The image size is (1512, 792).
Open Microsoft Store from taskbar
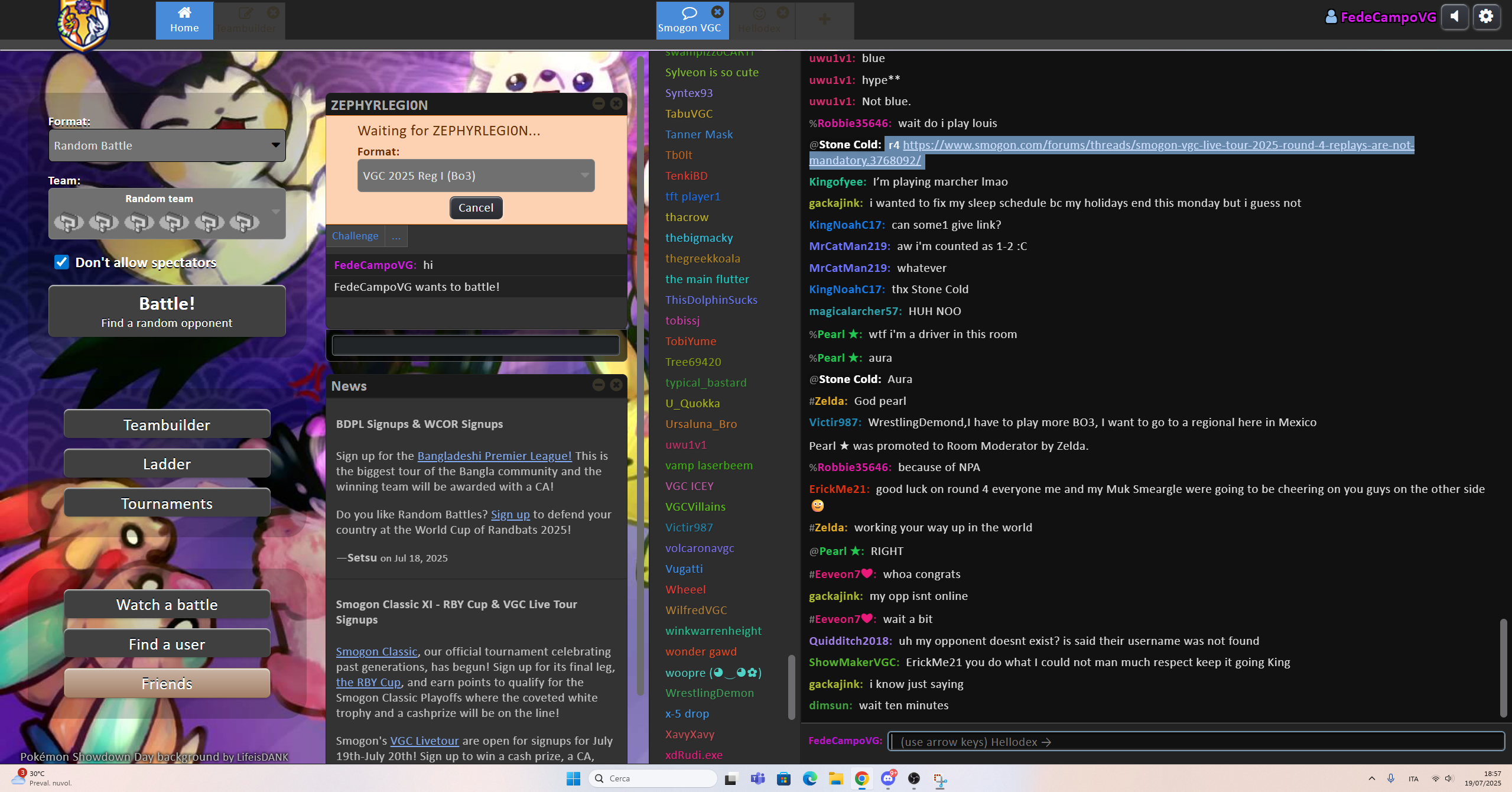783,778
